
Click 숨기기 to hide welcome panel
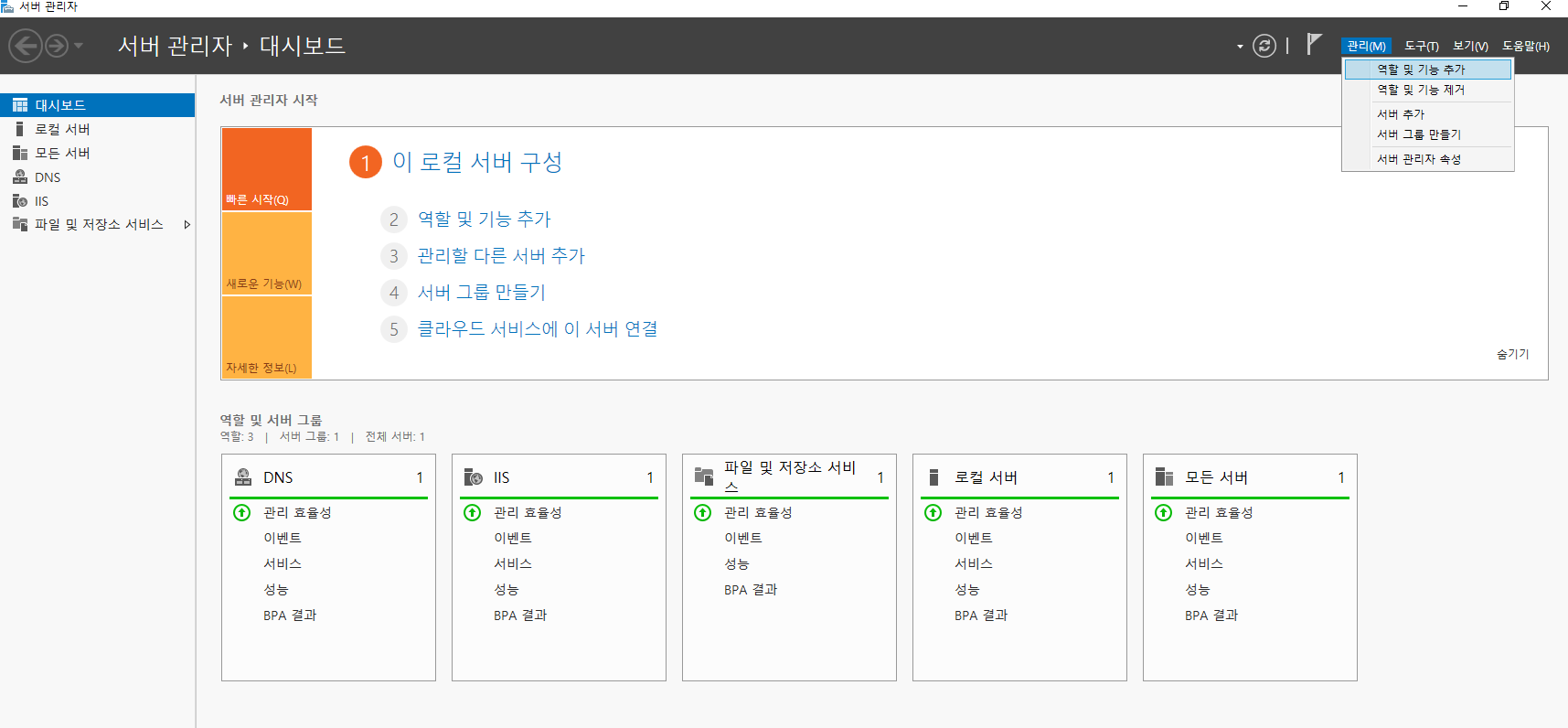coord(1512,354)
